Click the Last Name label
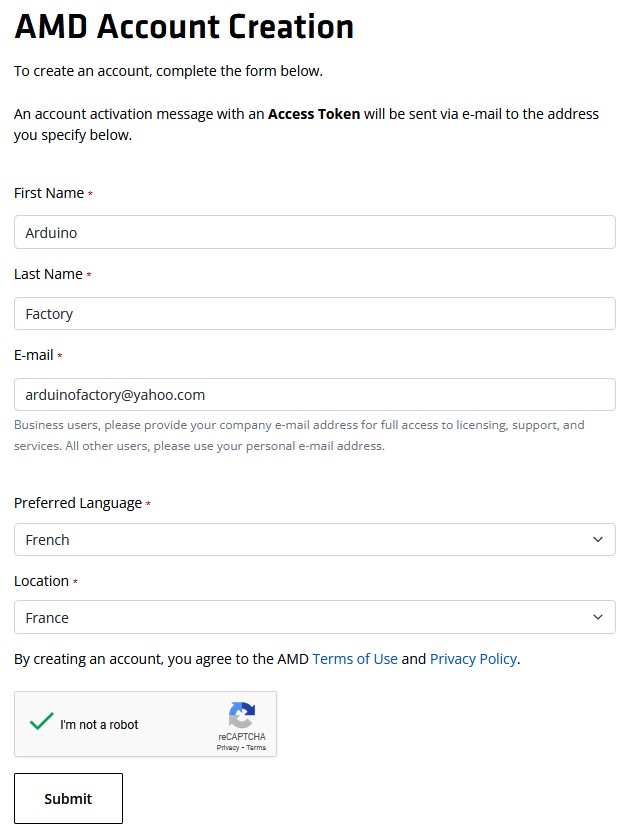 [x=48, y=274]
